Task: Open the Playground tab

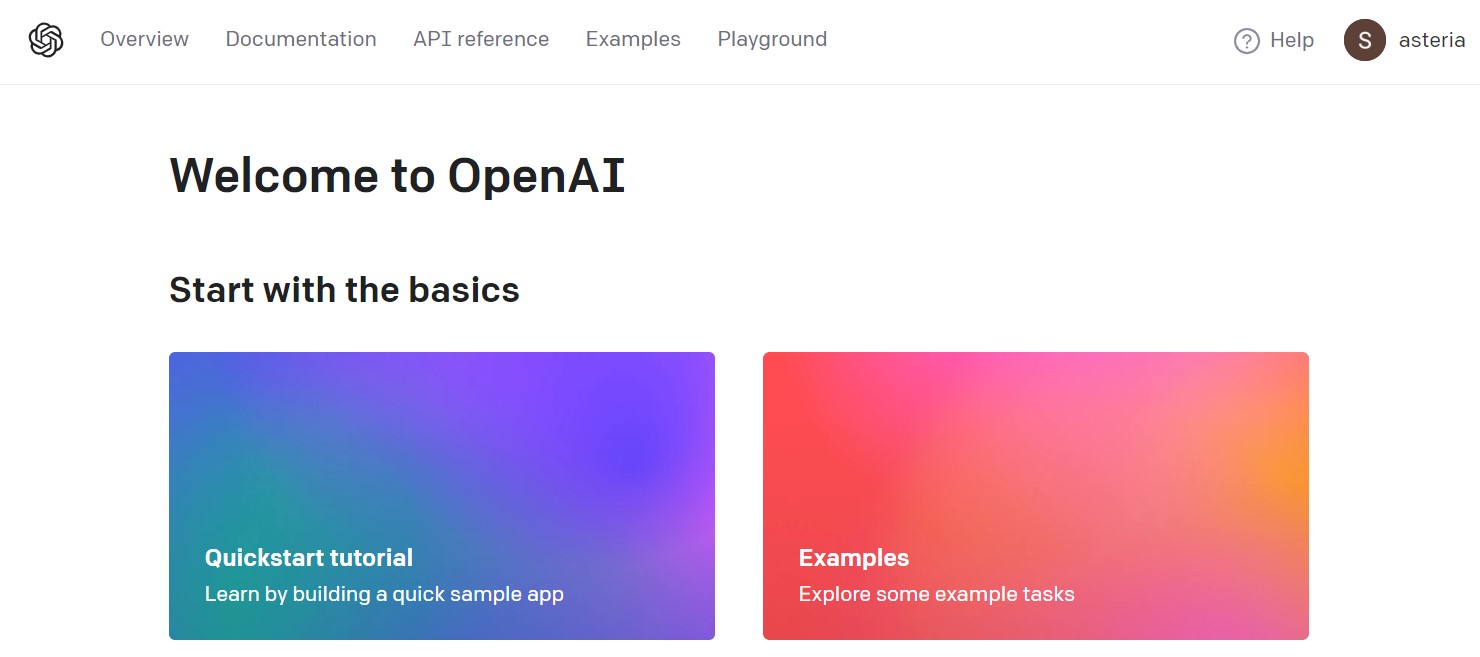Action: pyautogui.click(x=772, y=39)
